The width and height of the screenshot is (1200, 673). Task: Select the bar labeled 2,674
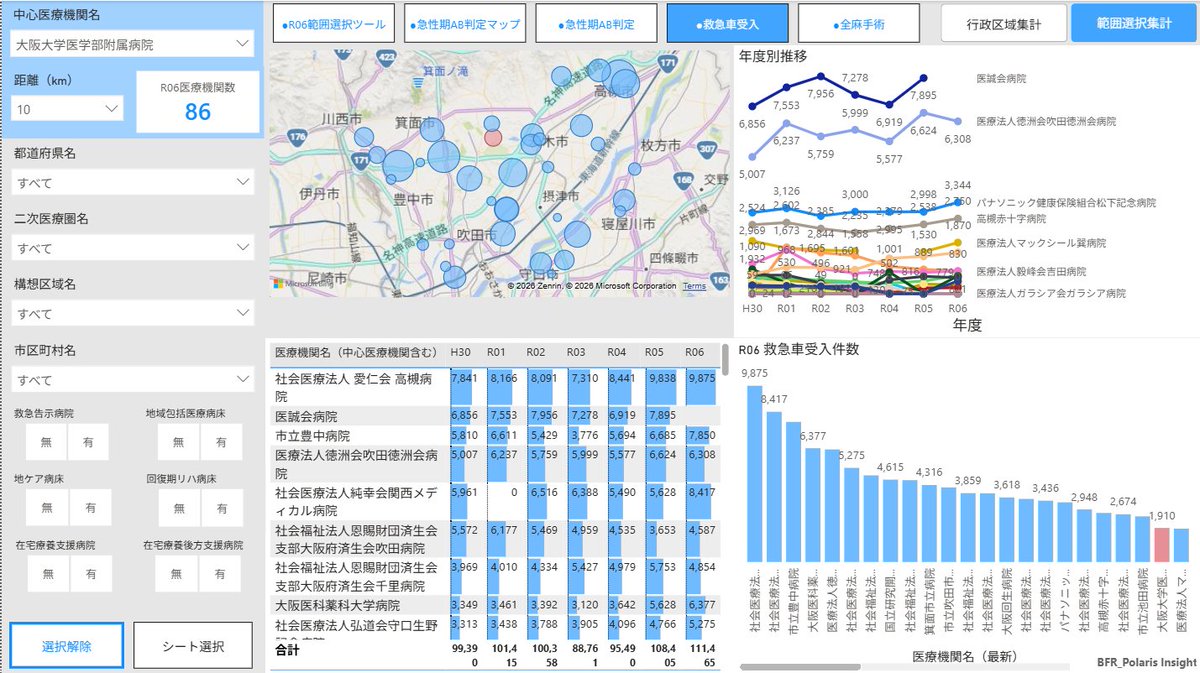(1123, 538)
